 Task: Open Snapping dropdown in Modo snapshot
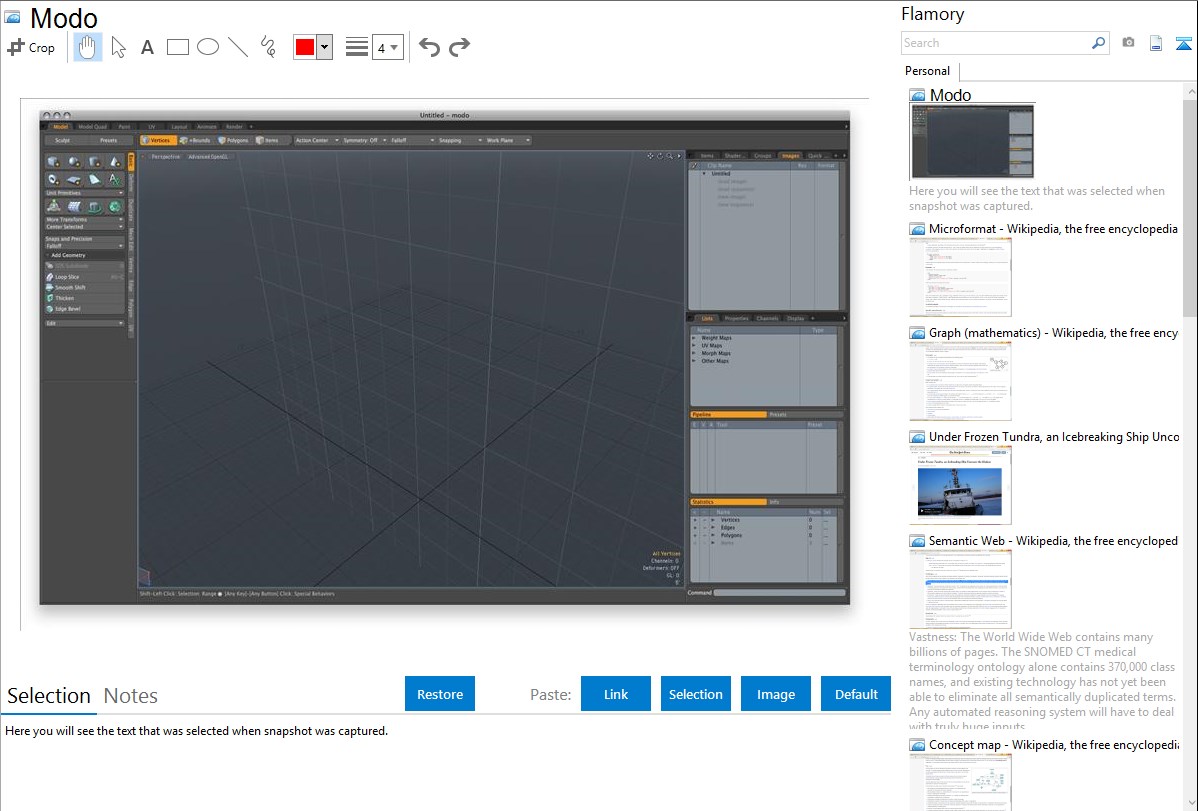click(x=460, y=141)
